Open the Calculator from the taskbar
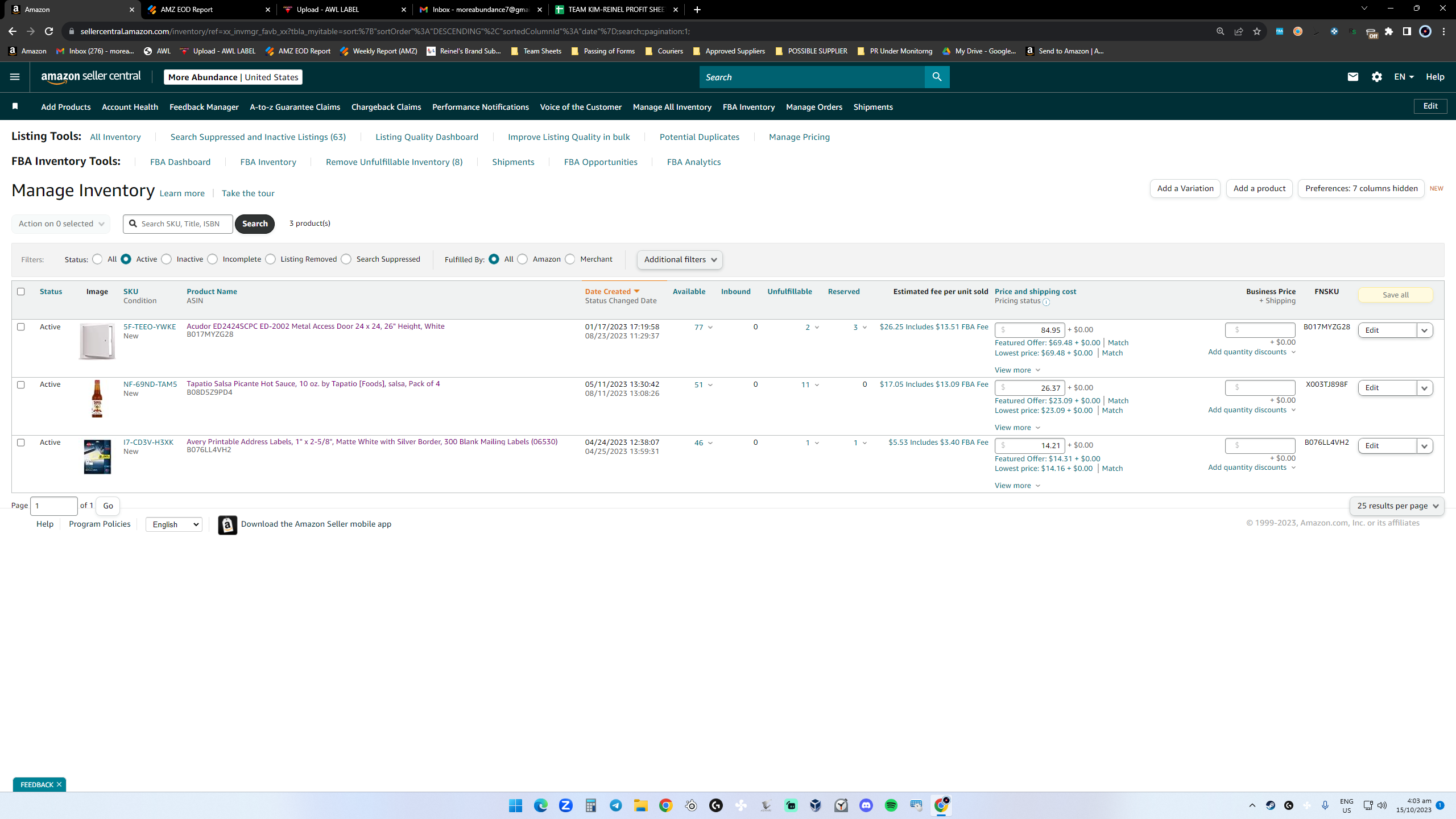Screen dimensions: 1456x819 (x=591, y=805)
